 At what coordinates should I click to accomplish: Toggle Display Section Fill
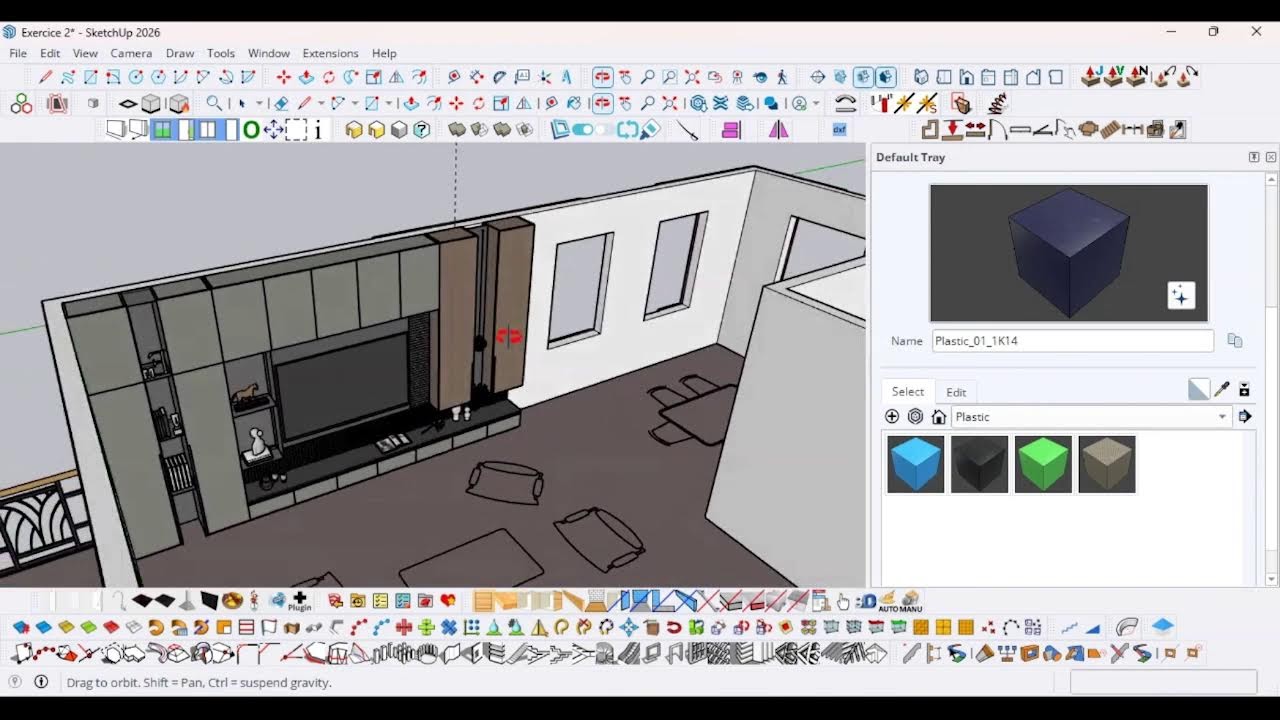coord(886,77)
